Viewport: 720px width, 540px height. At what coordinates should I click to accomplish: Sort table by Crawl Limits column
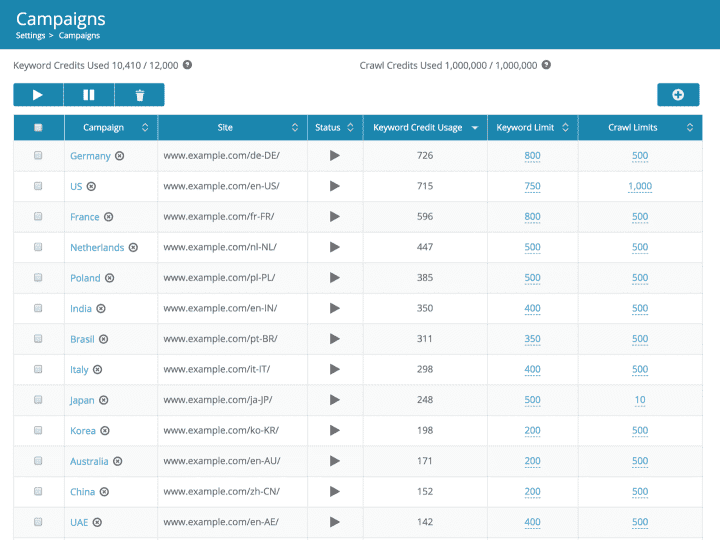click(640, 128)
